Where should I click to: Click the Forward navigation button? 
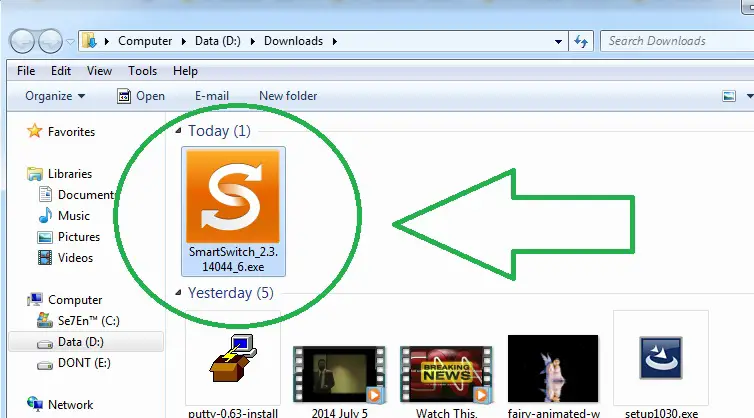tap(50, 41)
